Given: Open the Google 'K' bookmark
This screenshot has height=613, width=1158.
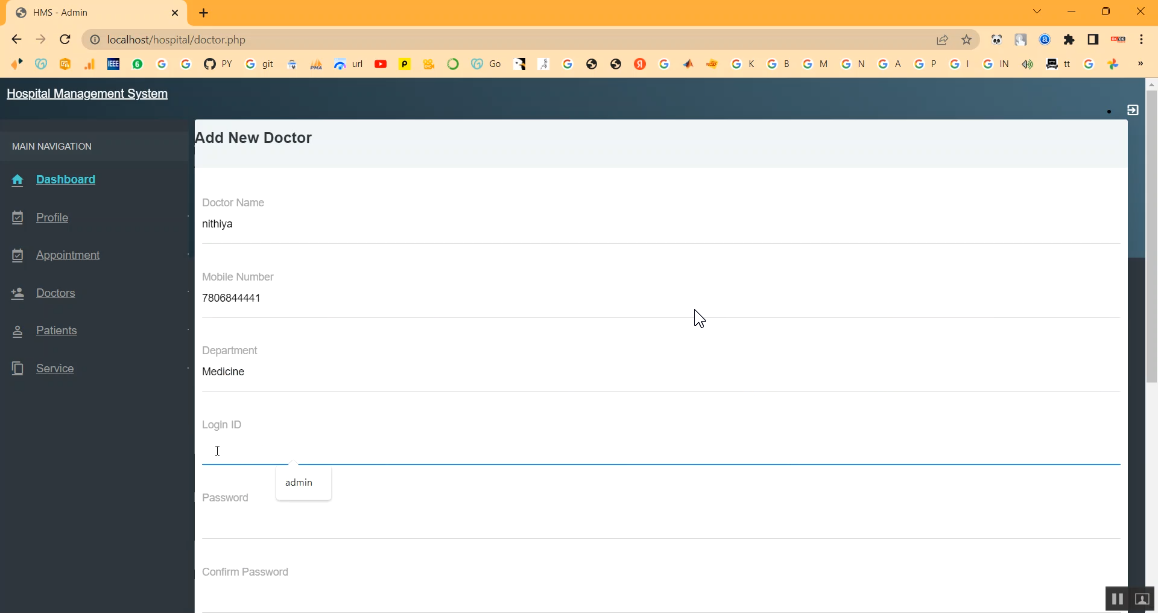Looking at the screenshot, I should pos(743,64).
